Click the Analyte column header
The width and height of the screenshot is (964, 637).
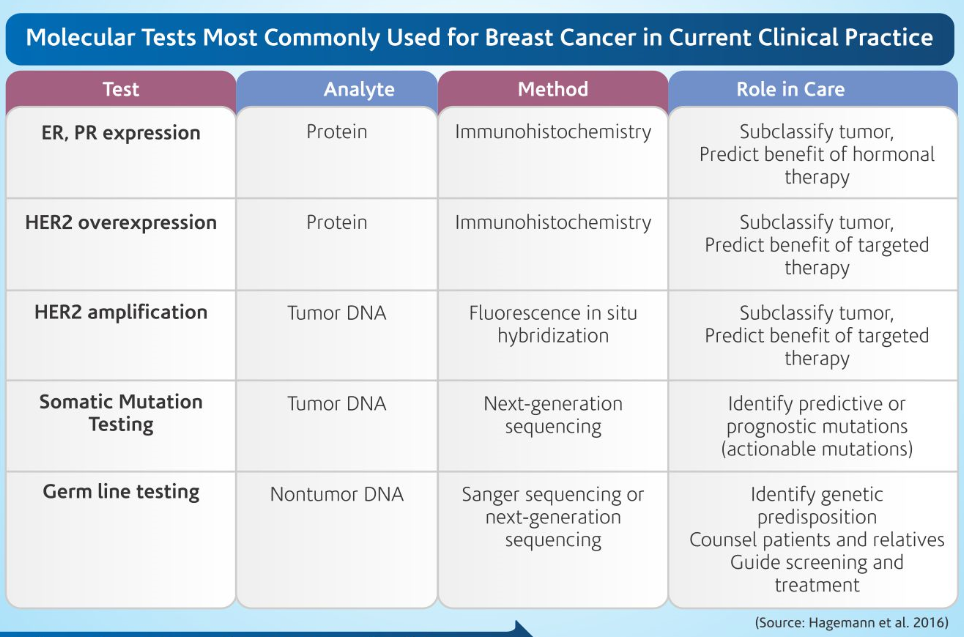(359, 90)
